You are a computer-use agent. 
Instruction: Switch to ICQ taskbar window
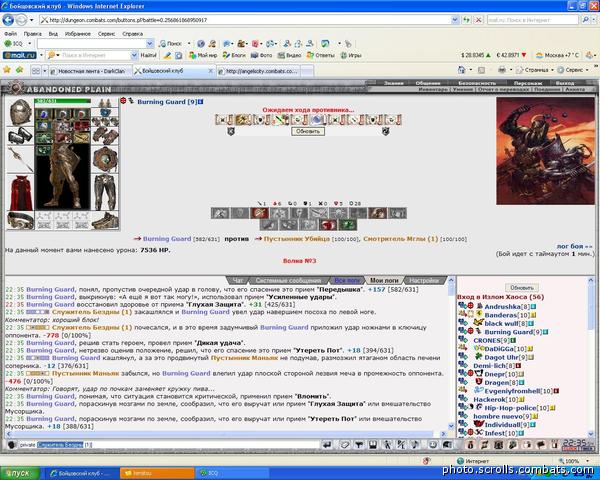click(233, 473)
